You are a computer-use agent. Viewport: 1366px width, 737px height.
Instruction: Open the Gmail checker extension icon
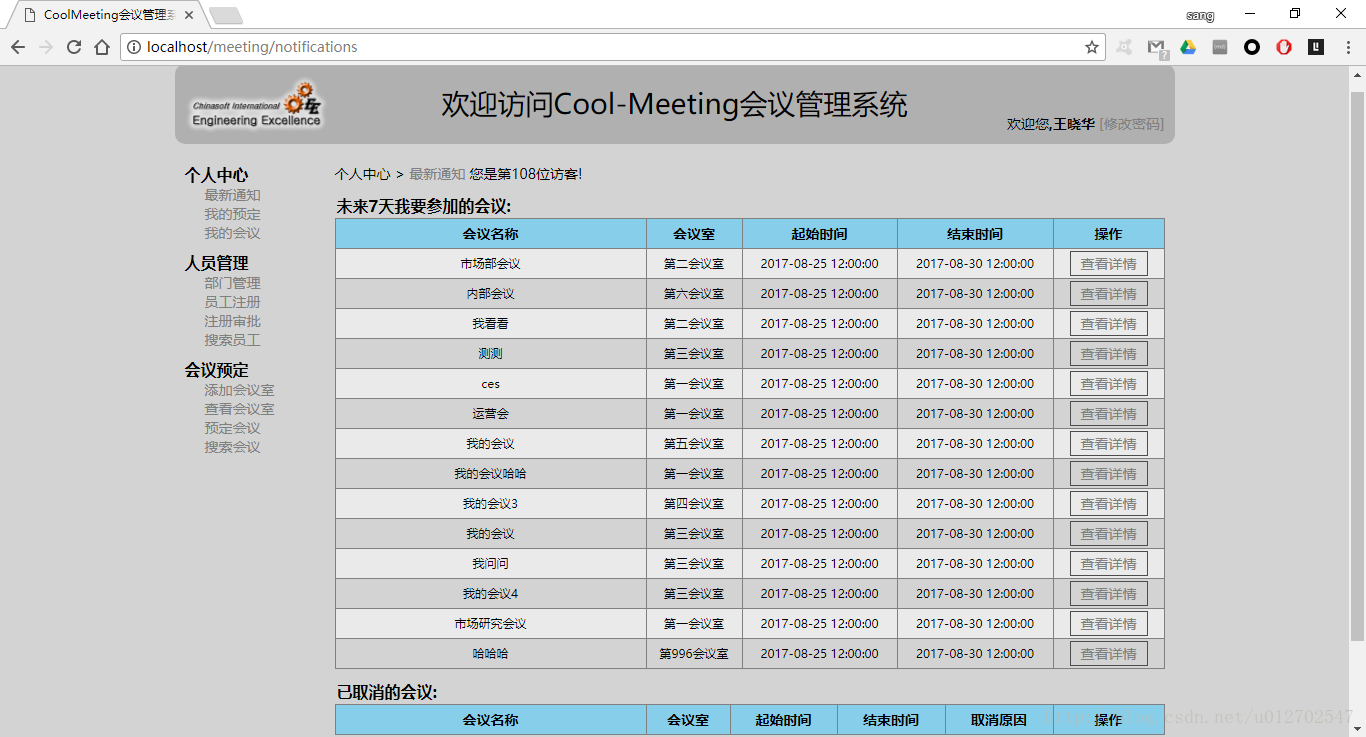1156,47
